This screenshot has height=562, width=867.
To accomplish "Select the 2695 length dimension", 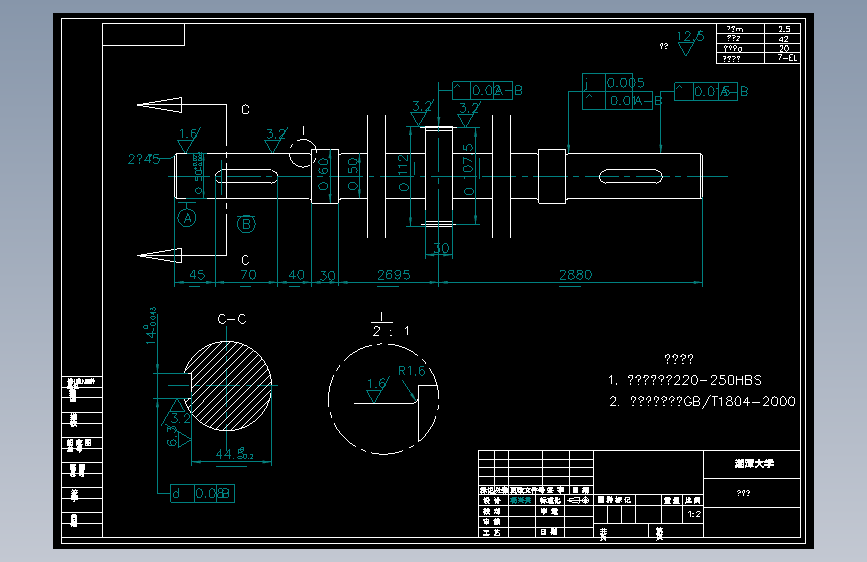I will pyautogui.click(x=394, y=275).
